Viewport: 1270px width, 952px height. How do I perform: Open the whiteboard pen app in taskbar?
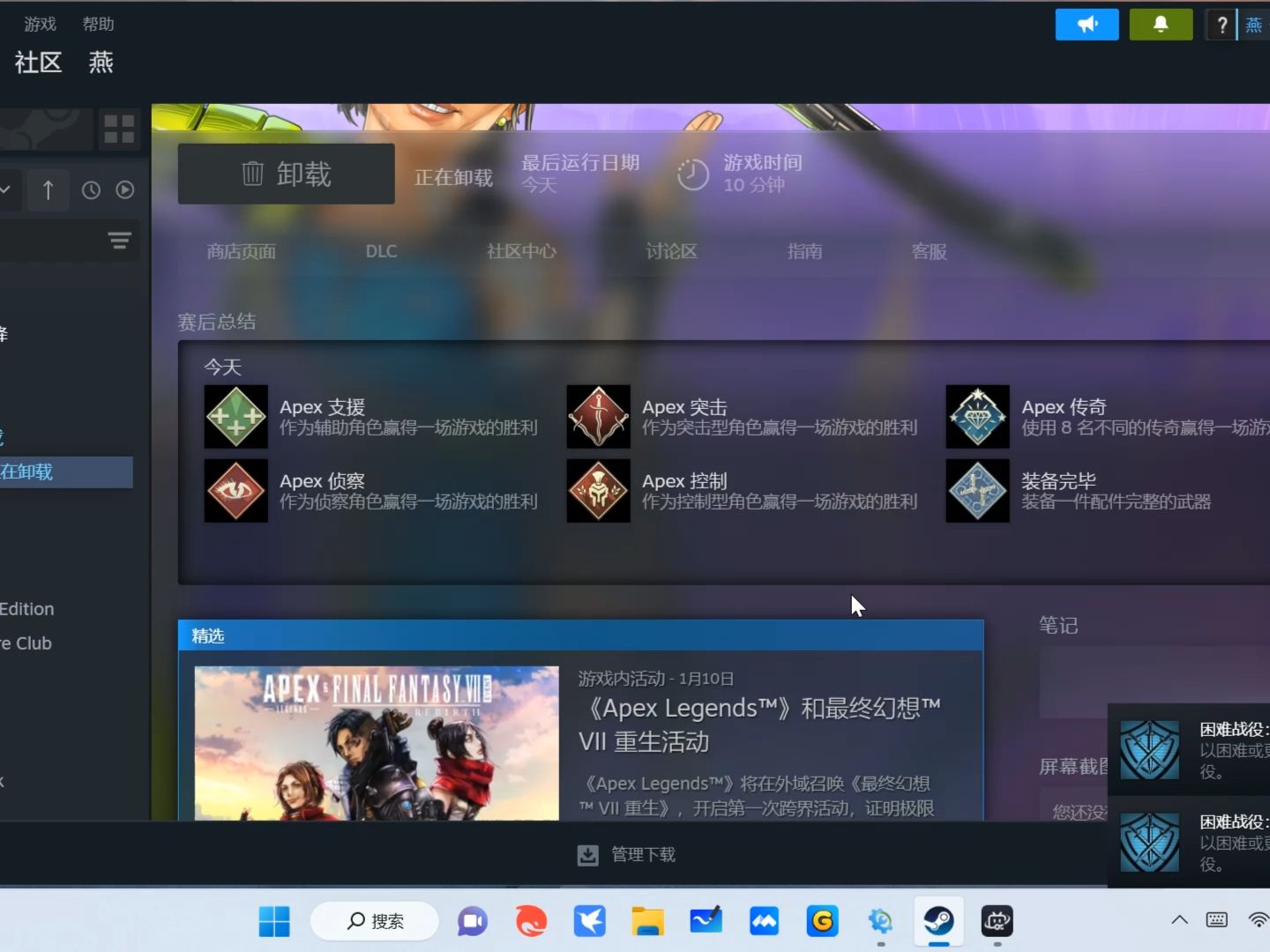706,921
